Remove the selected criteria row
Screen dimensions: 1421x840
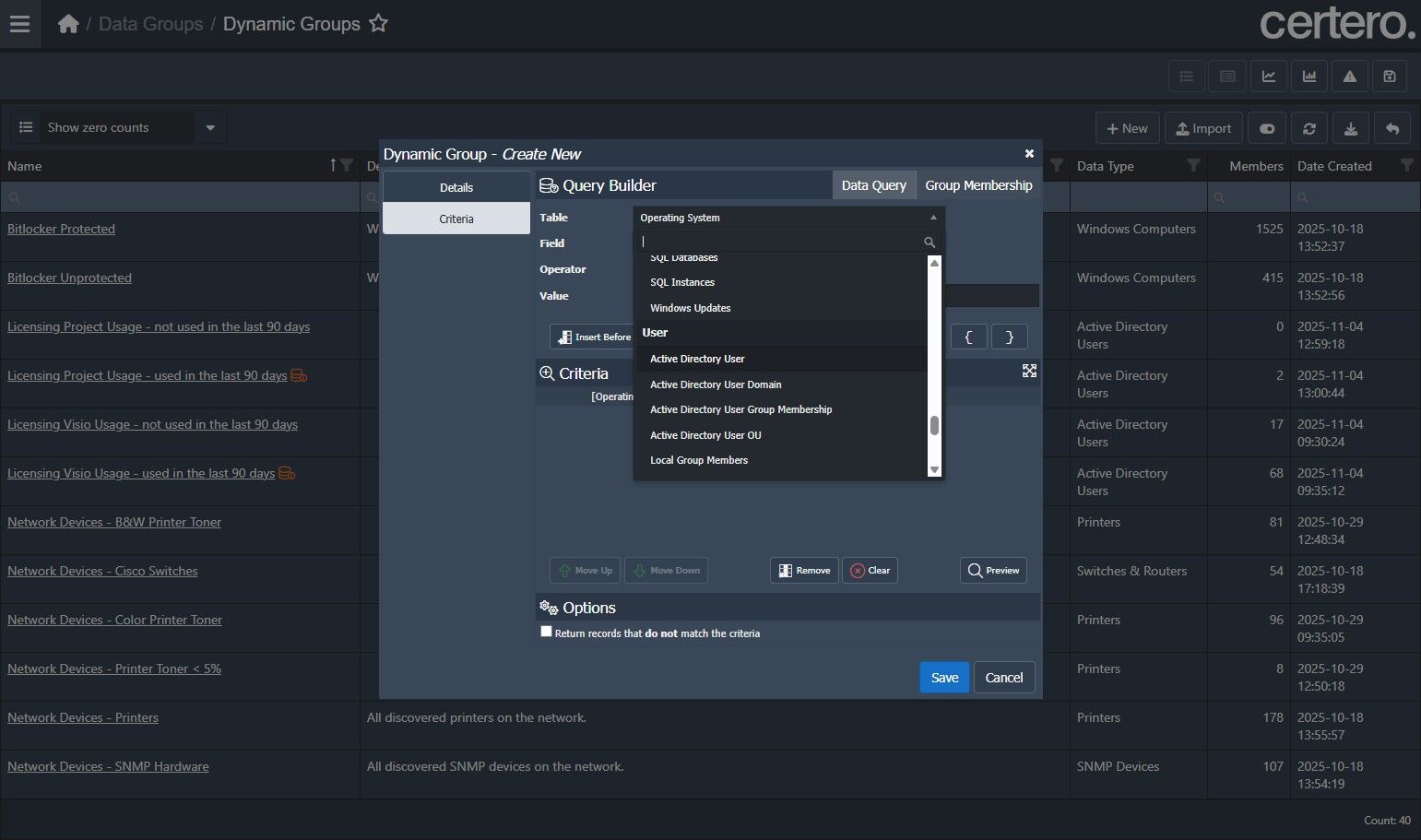pos(804,571)
